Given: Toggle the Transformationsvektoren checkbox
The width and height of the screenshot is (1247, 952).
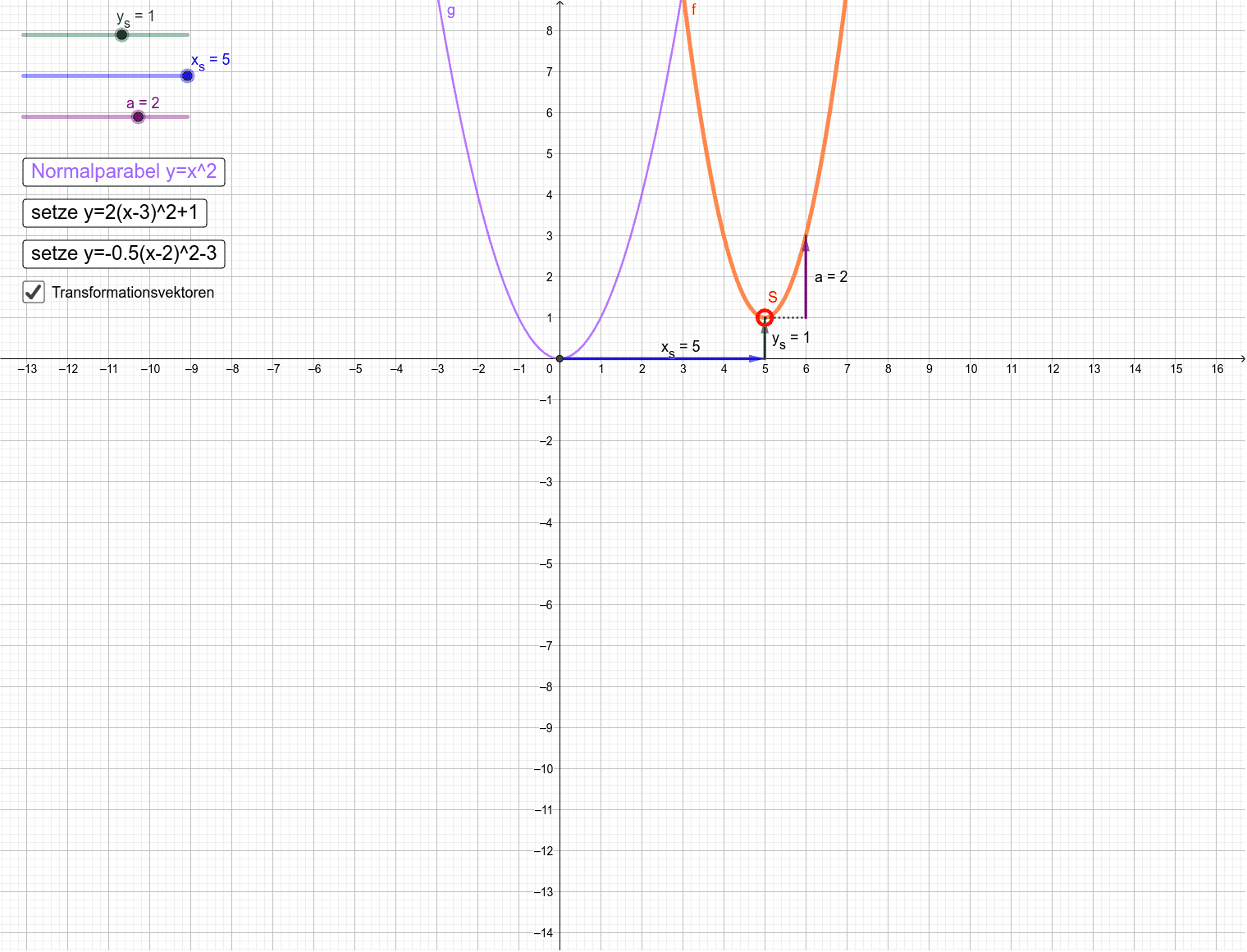Looking at the screenshot, I should click(33, 292).
